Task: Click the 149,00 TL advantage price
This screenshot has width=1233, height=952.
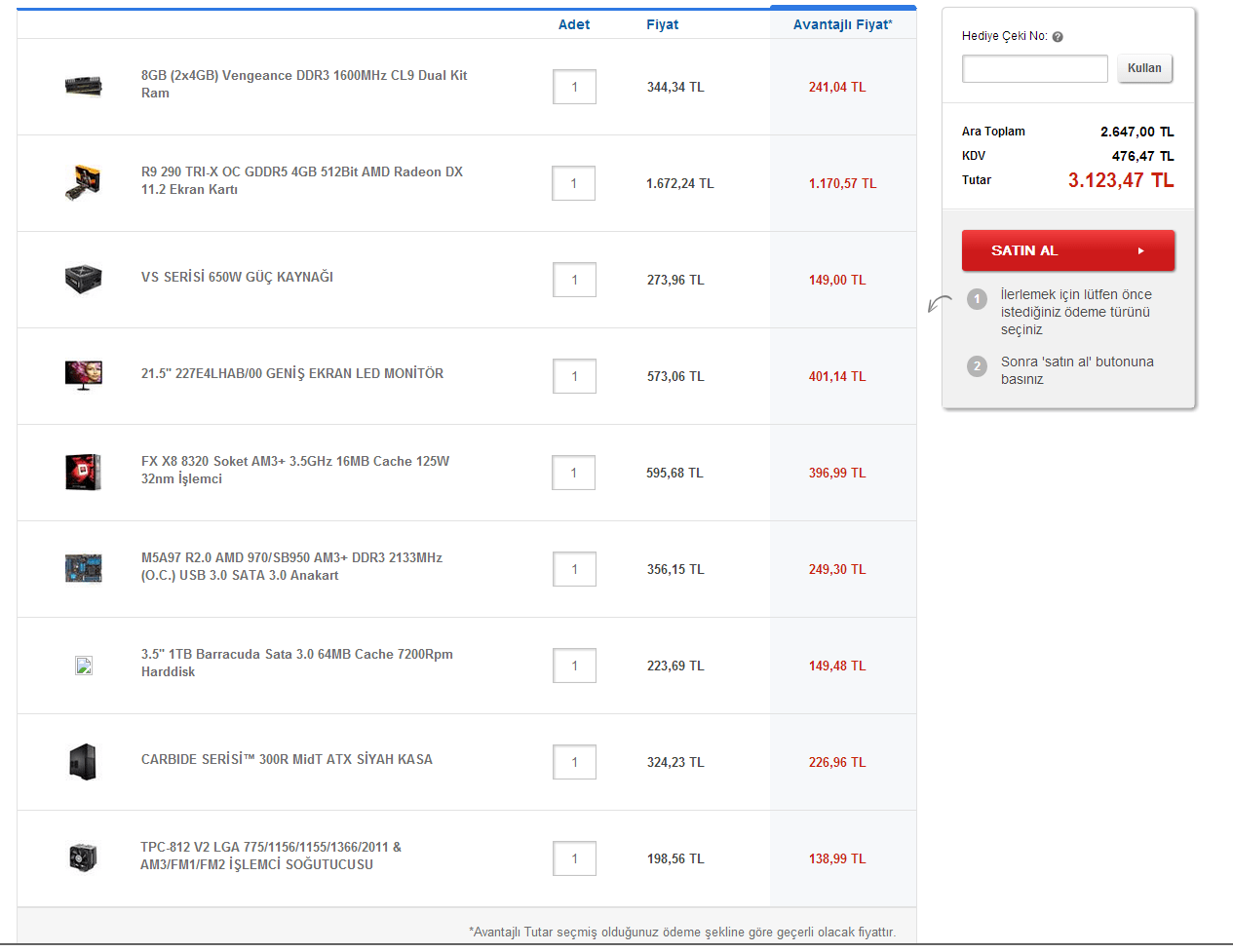Action: tap(837, 280)
